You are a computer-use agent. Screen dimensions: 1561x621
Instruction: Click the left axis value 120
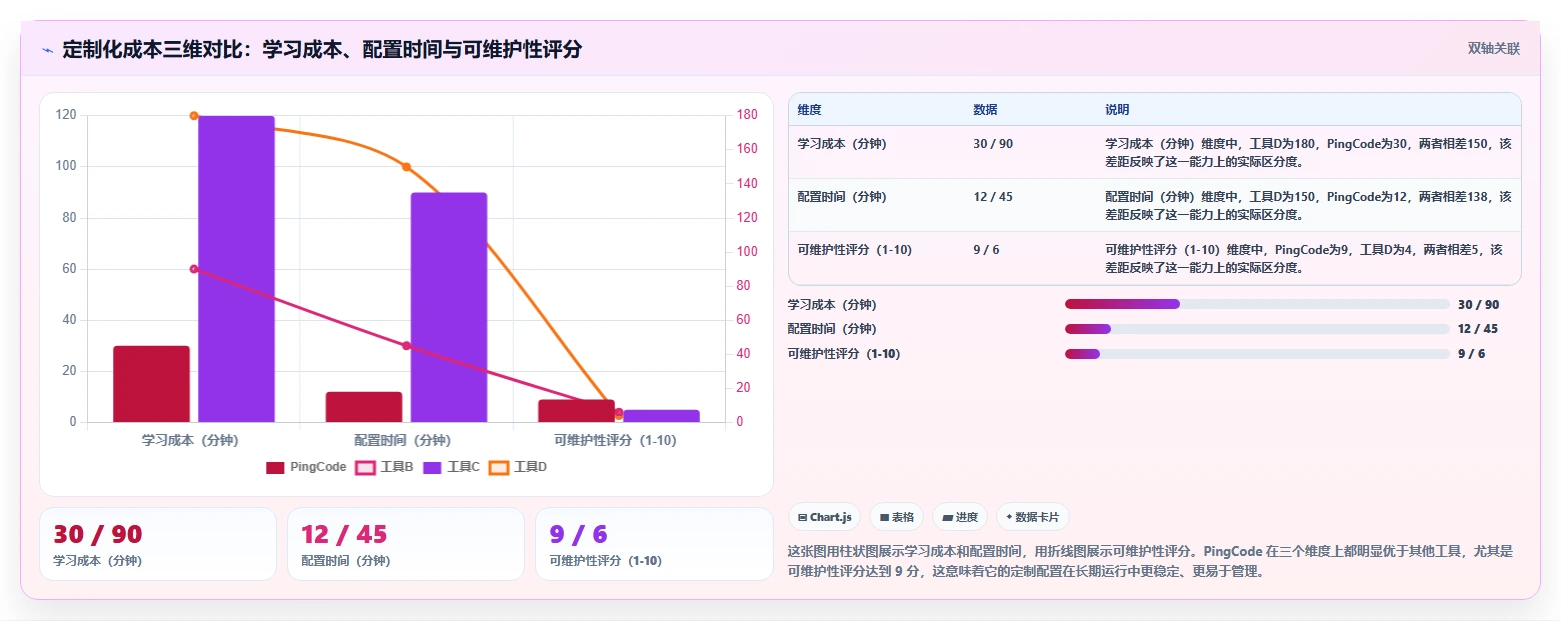point(66,116)
